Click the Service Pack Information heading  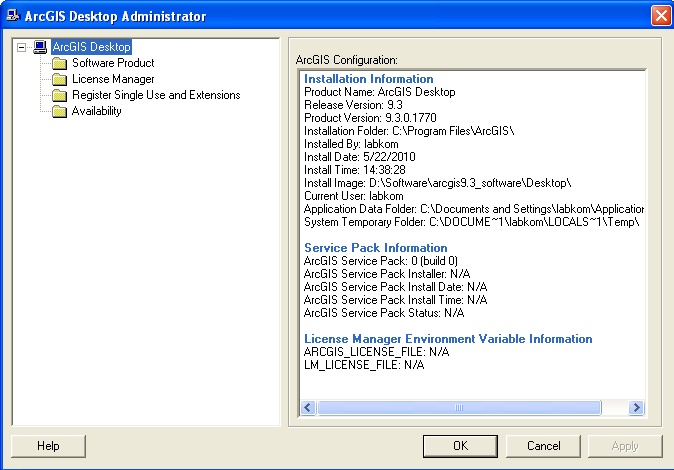pos(376,248)
